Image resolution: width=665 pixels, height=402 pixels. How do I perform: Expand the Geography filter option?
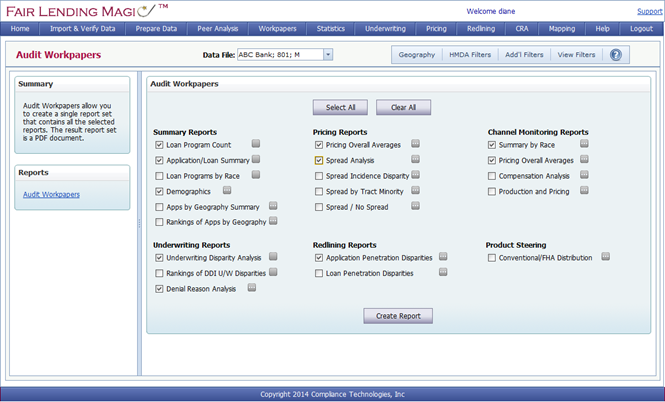tap(416, 55)
